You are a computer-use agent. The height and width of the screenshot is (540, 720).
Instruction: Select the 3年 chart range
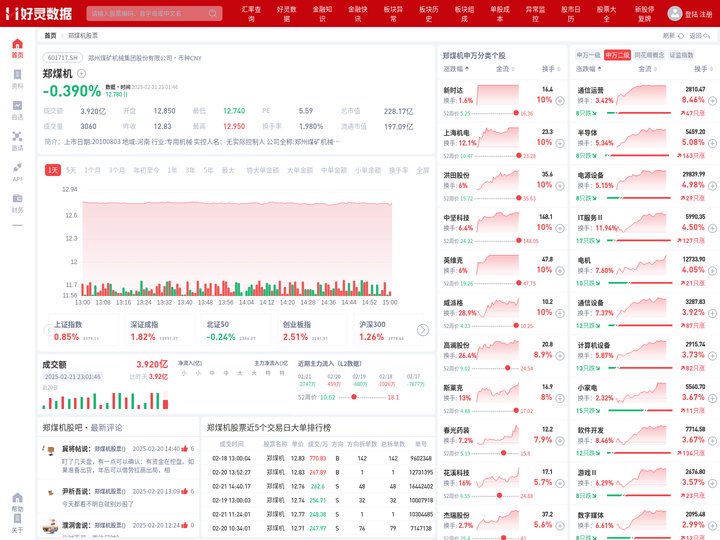[x=190, y=170]
